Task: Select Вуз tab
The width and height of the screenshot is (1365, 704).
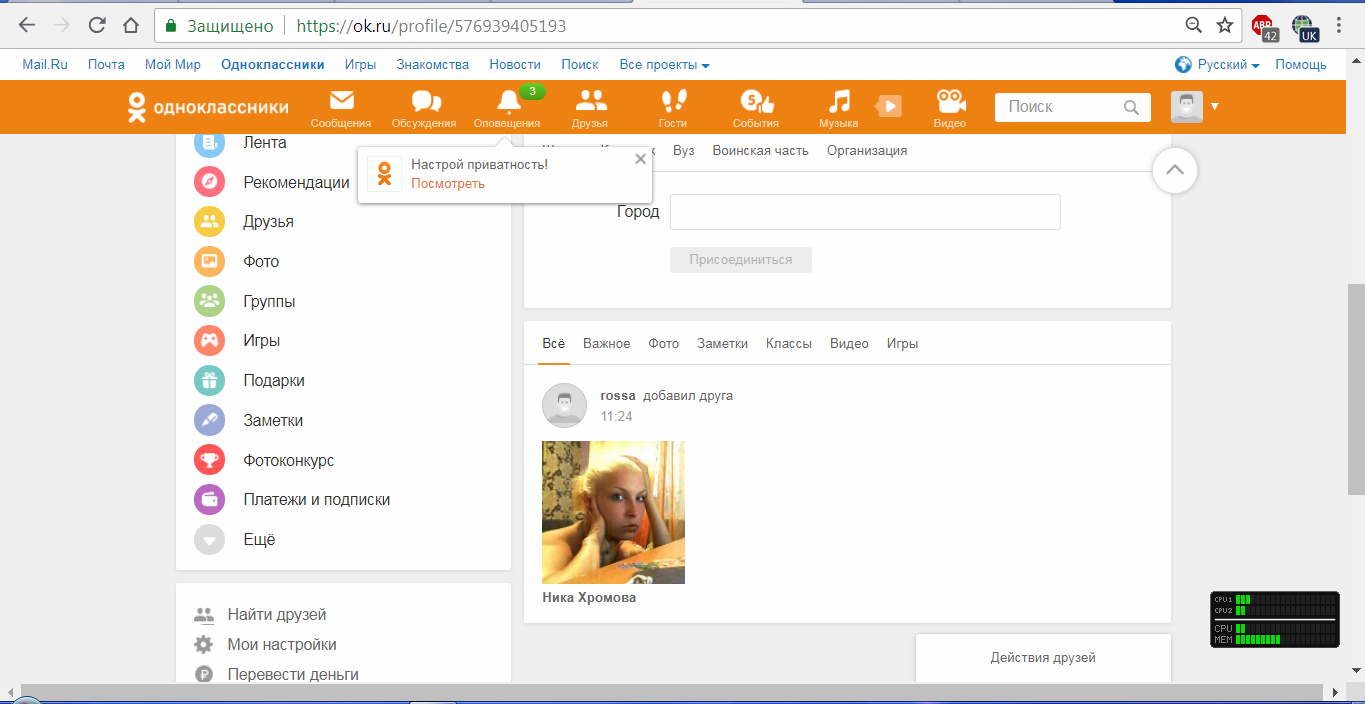Action: tap(683, 150)
